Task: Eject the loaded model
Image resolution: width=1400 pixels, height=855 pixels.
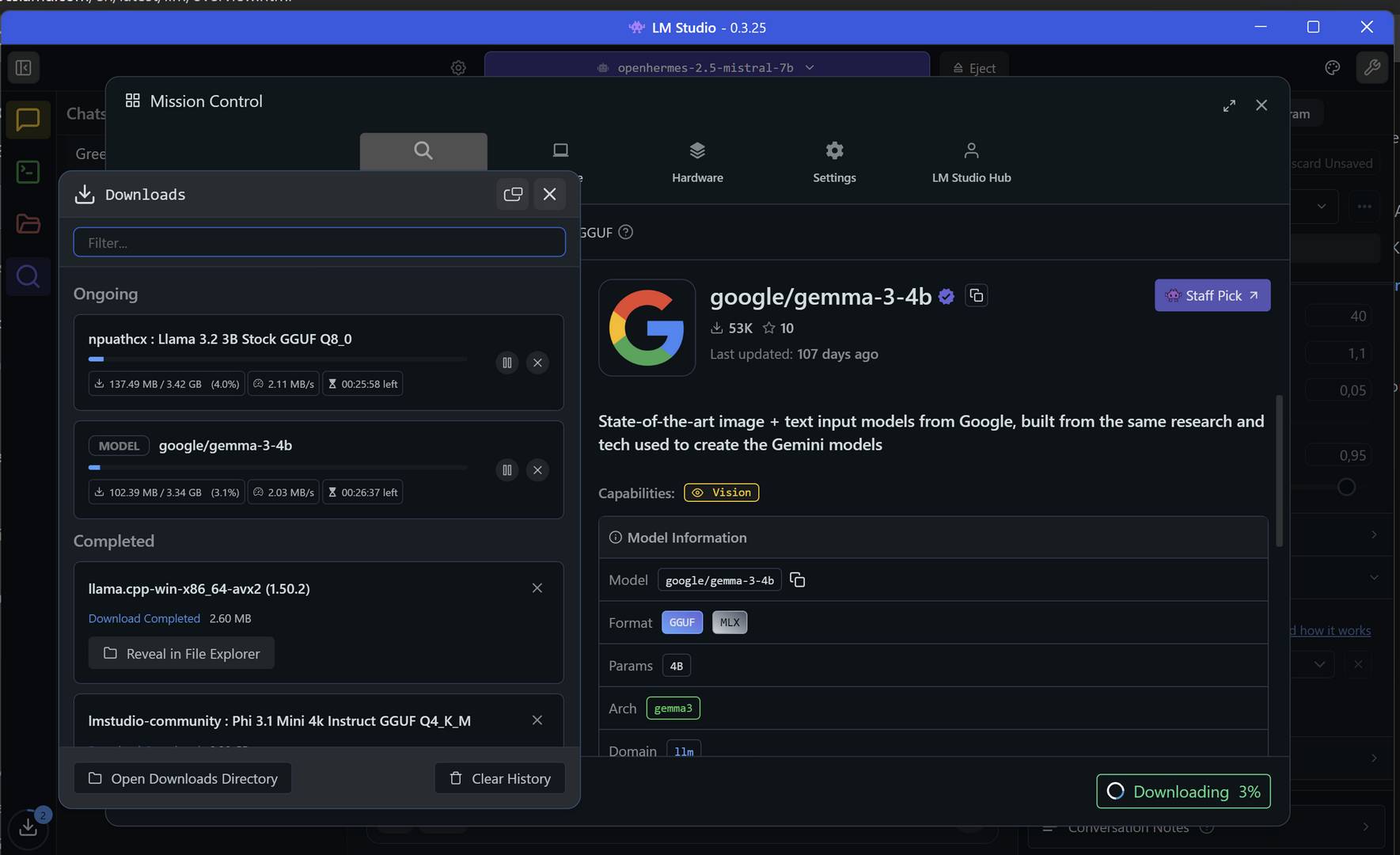Action: (974, 68)
